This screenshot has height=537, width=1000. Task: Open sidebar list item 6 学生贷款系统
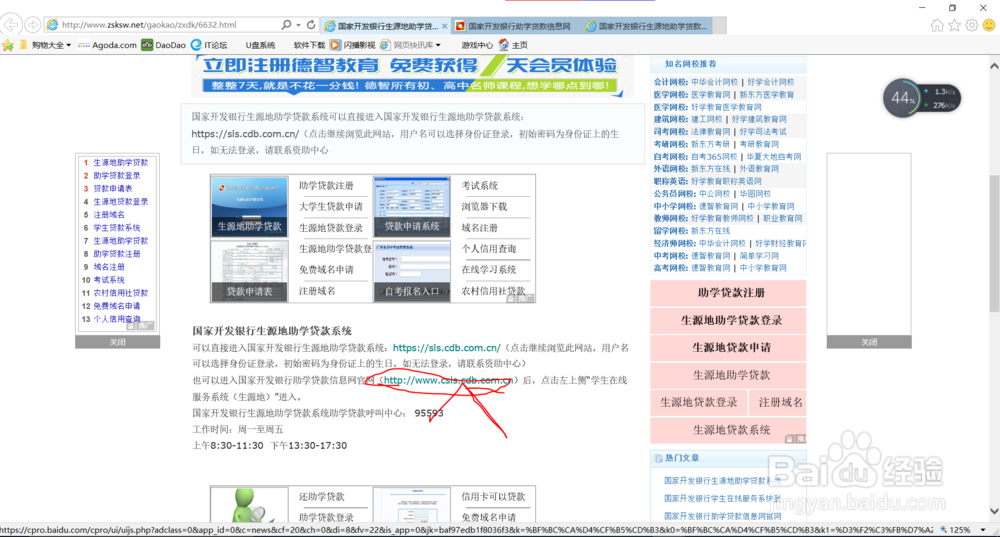tap(117, 228)
